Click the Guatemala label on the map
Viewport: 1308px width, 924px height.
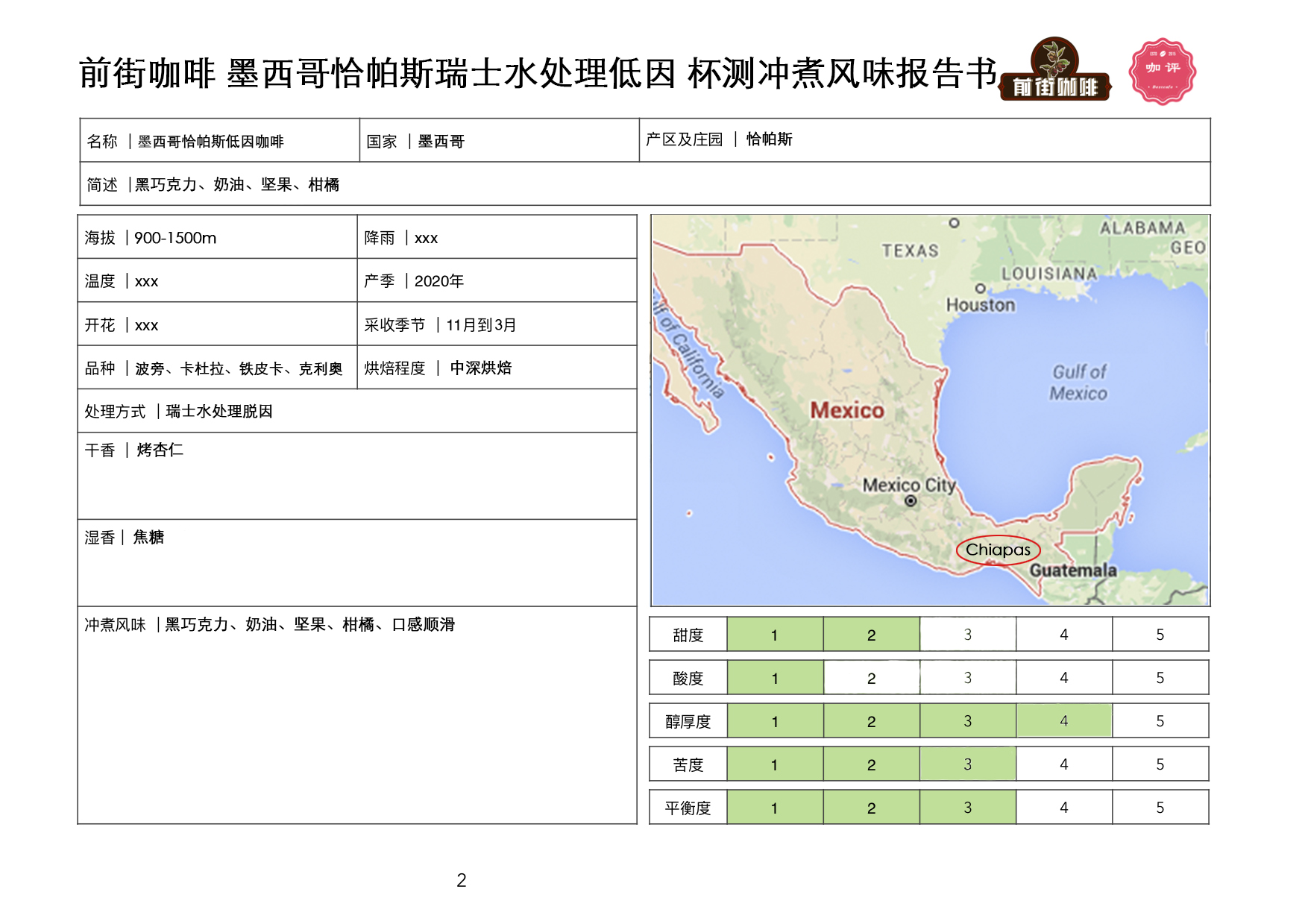pyautogui.click(x=1073, y=571)
